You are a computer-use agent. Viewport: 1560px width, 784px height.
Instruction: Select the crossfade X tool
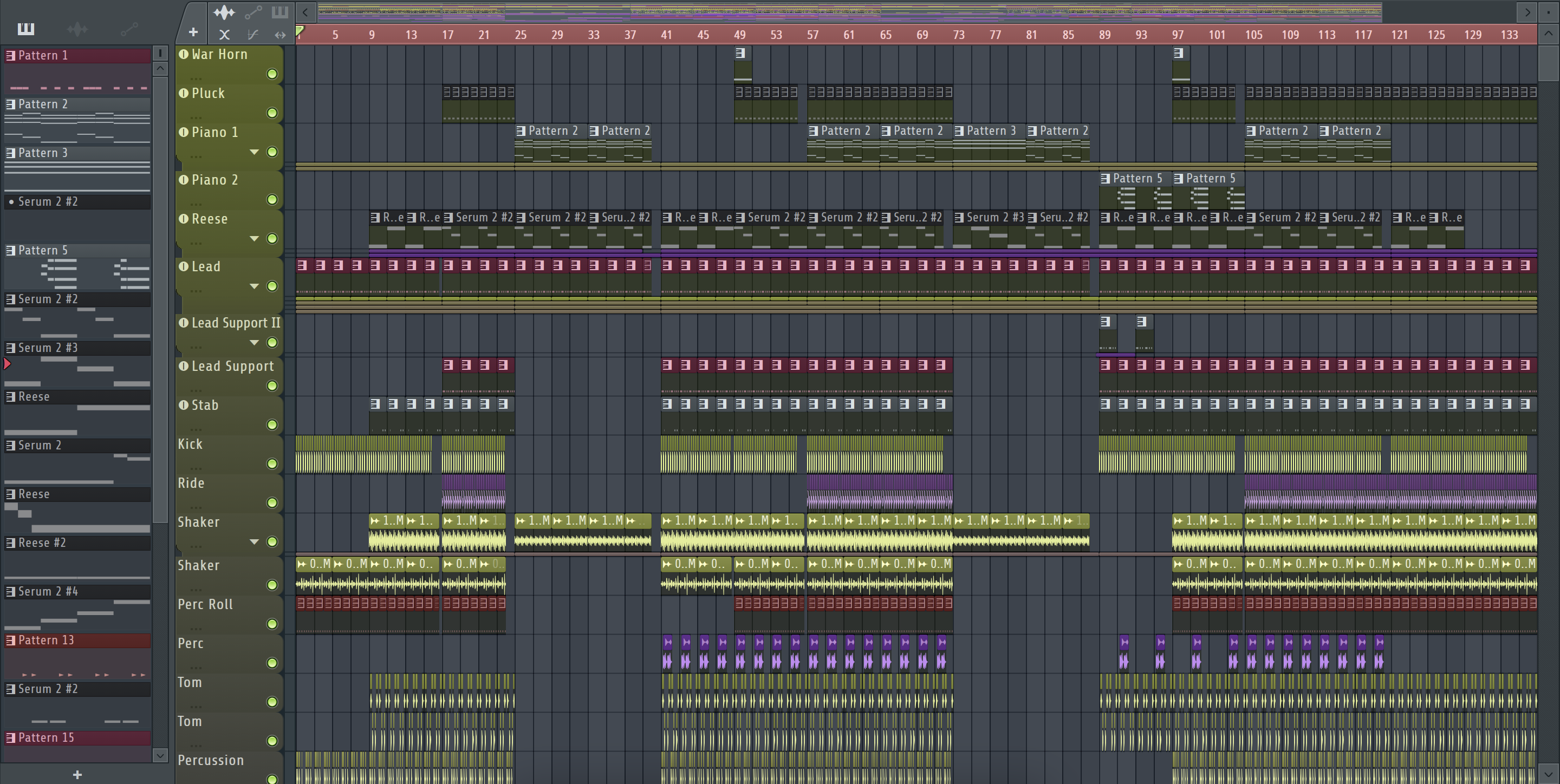pos(224,35)
